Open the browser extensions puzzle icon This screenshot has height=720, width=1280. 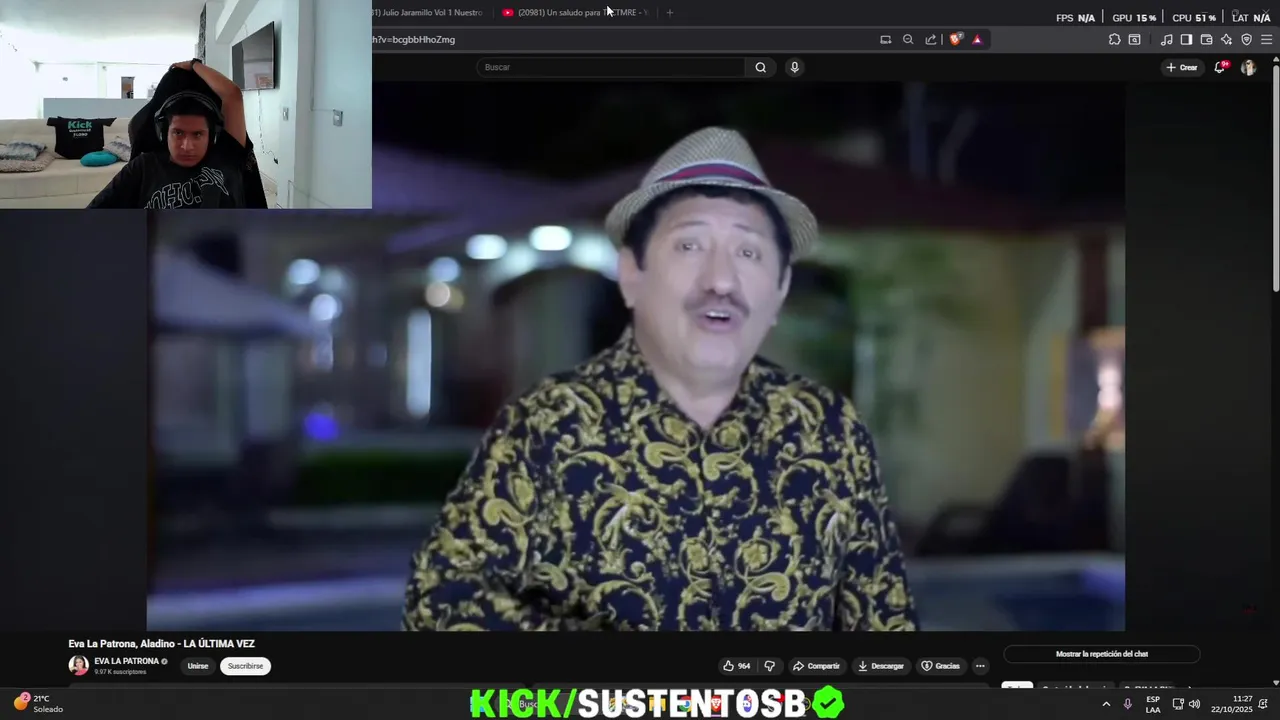[1114, 40]
